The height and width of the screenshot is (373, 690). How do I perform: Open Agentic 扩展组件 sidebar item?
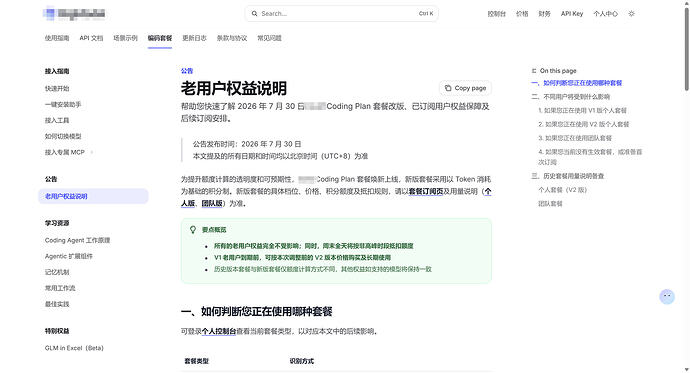point(69,256)
